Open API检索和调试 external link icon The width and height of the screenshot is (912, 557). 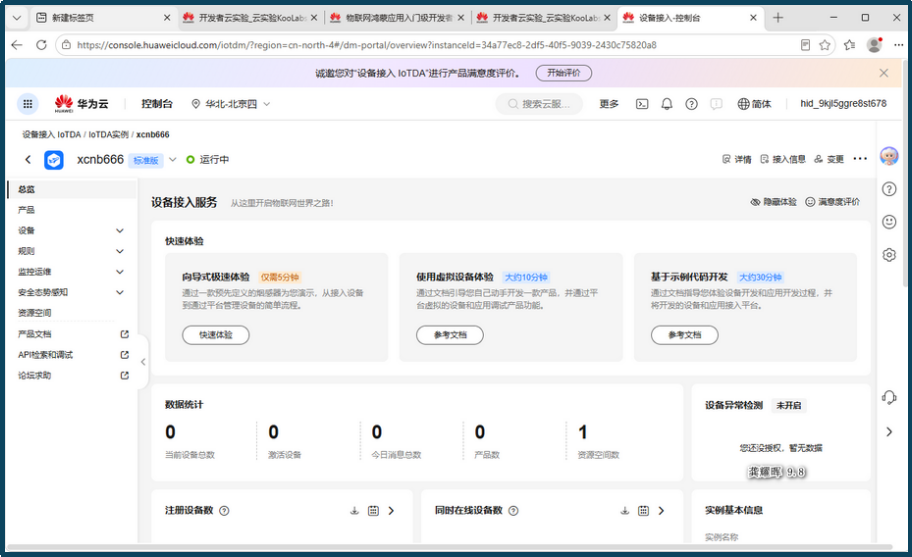[124, 355]
